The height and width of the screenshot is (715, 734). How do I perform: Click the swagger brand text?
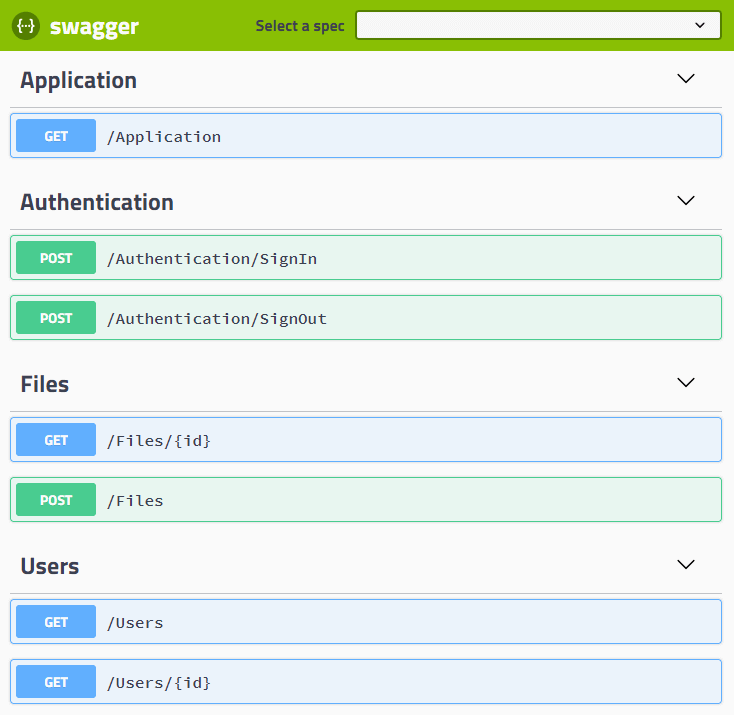click(94, 27)
